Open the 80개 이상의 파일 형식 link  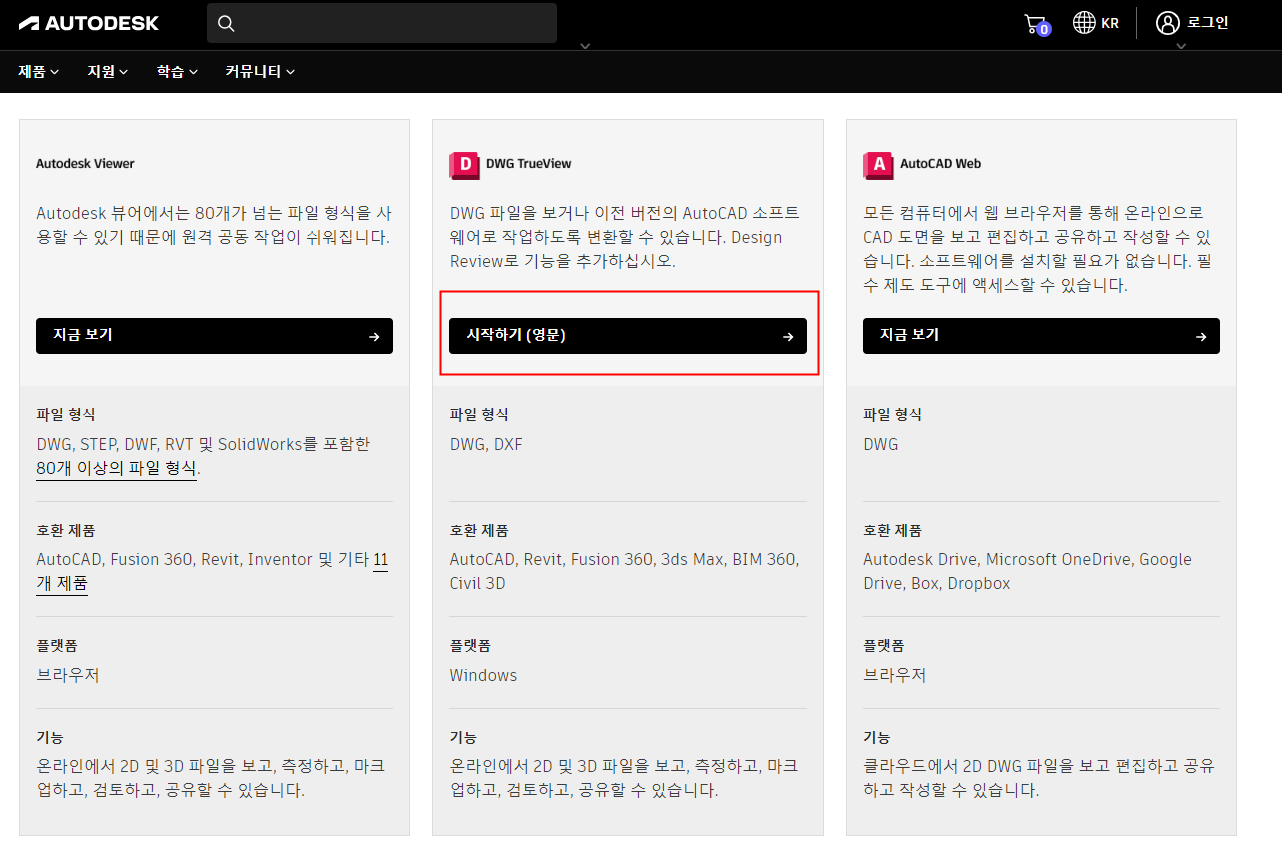(x=116, y=468)
